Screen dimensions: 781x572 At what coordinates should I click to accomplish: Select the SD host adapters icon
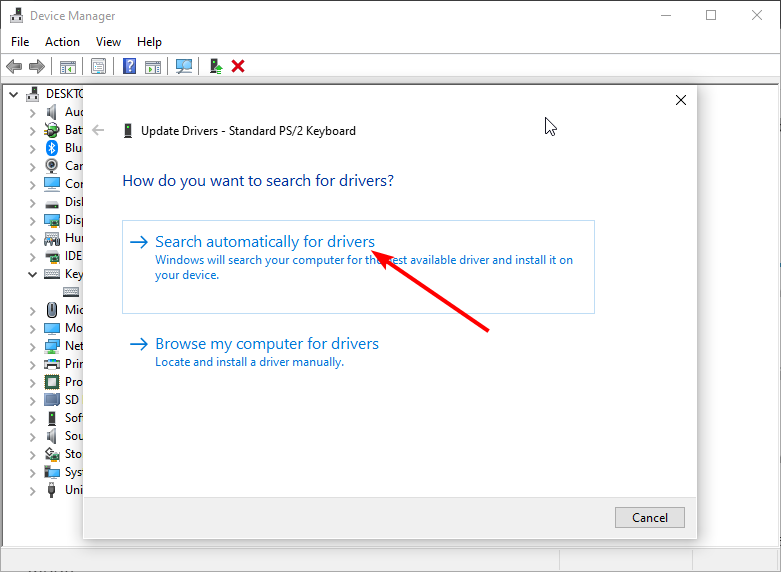tap(52, 400)
